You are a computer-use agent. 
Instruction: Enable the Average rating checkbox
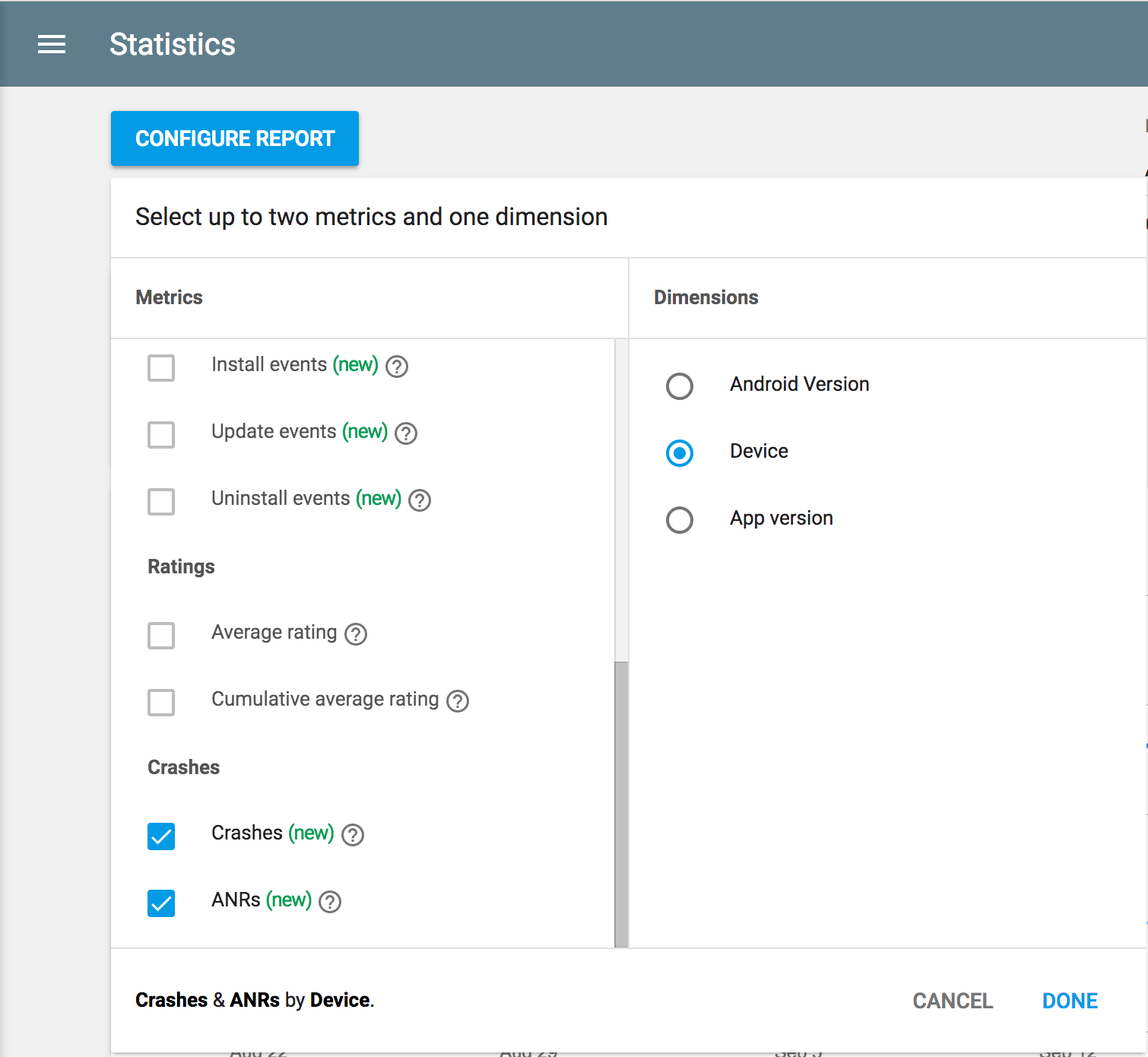tap(161, 636)
